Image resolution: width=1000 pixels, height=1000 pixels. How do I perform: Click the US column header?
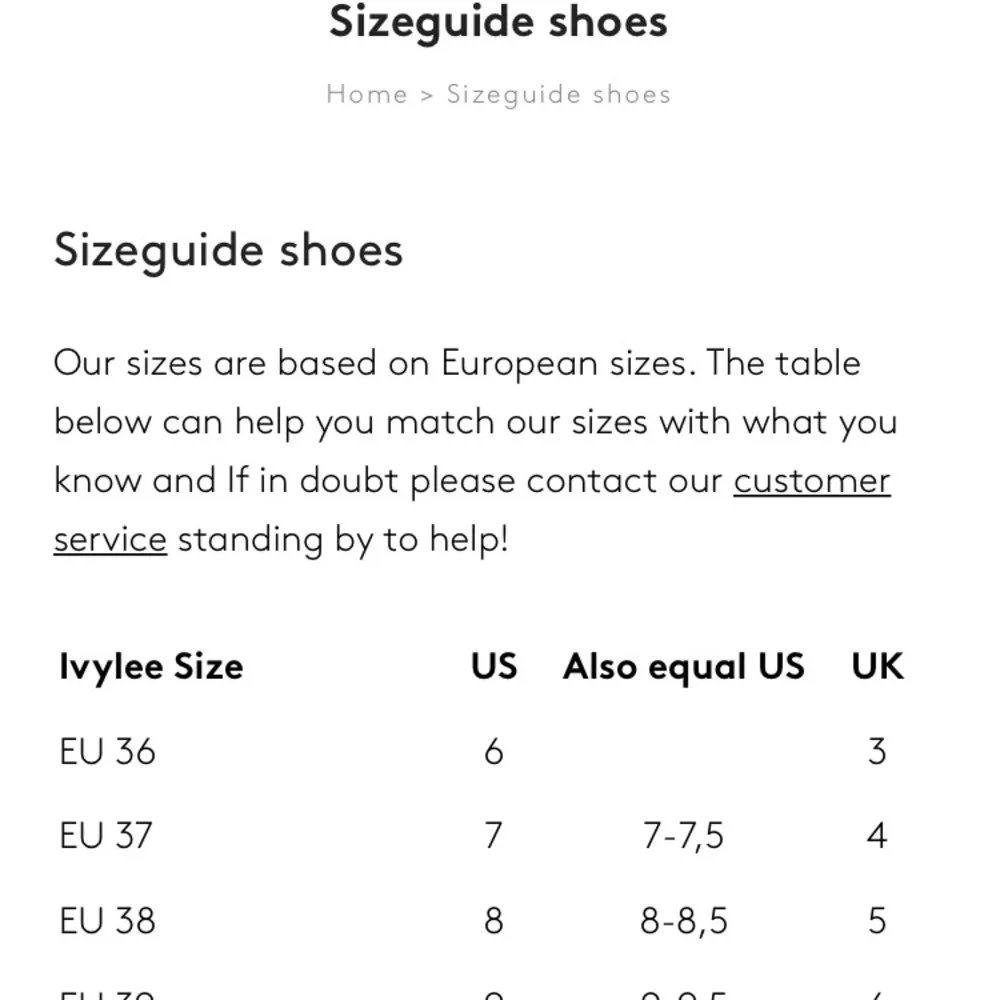pyautogui.click(x=494, y=666)
